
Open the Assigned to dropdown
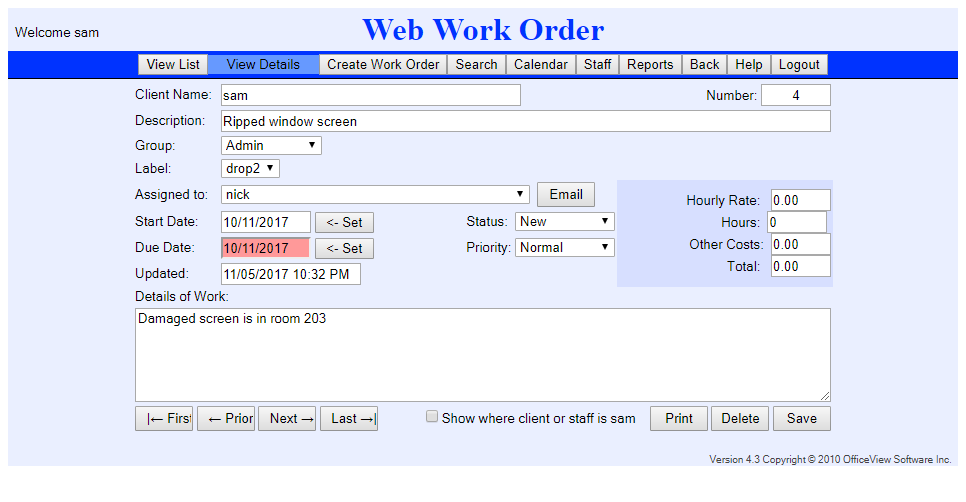click(x=375, y=194)
